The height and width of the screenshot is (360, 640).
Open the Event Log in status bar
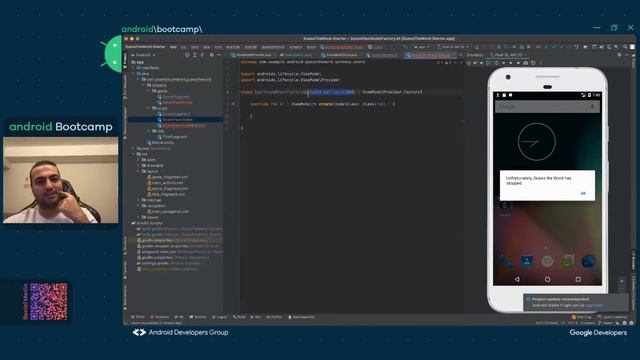582,317
